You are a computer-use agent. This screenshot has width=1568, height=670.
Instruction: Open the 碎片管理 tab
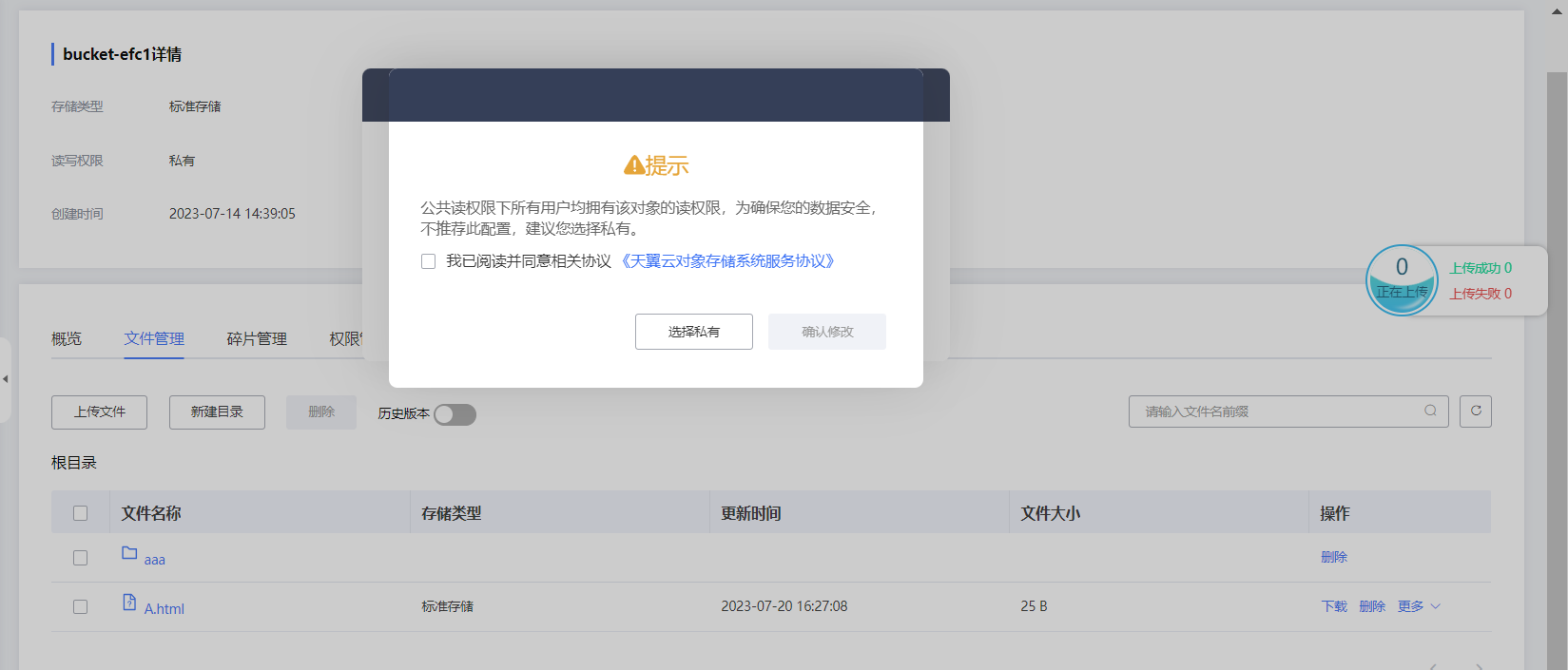257,338
